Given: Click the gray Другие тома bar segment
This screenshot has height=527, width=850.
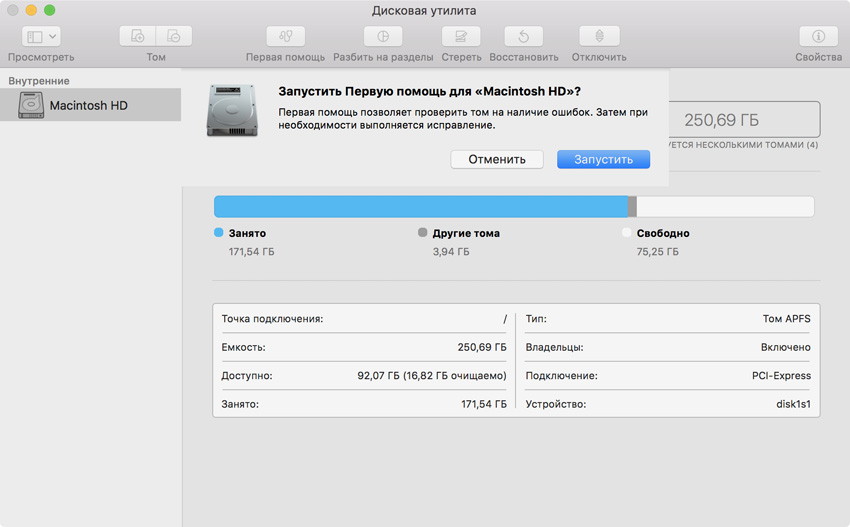Looking at the screenshot, I should click(632, 207).
